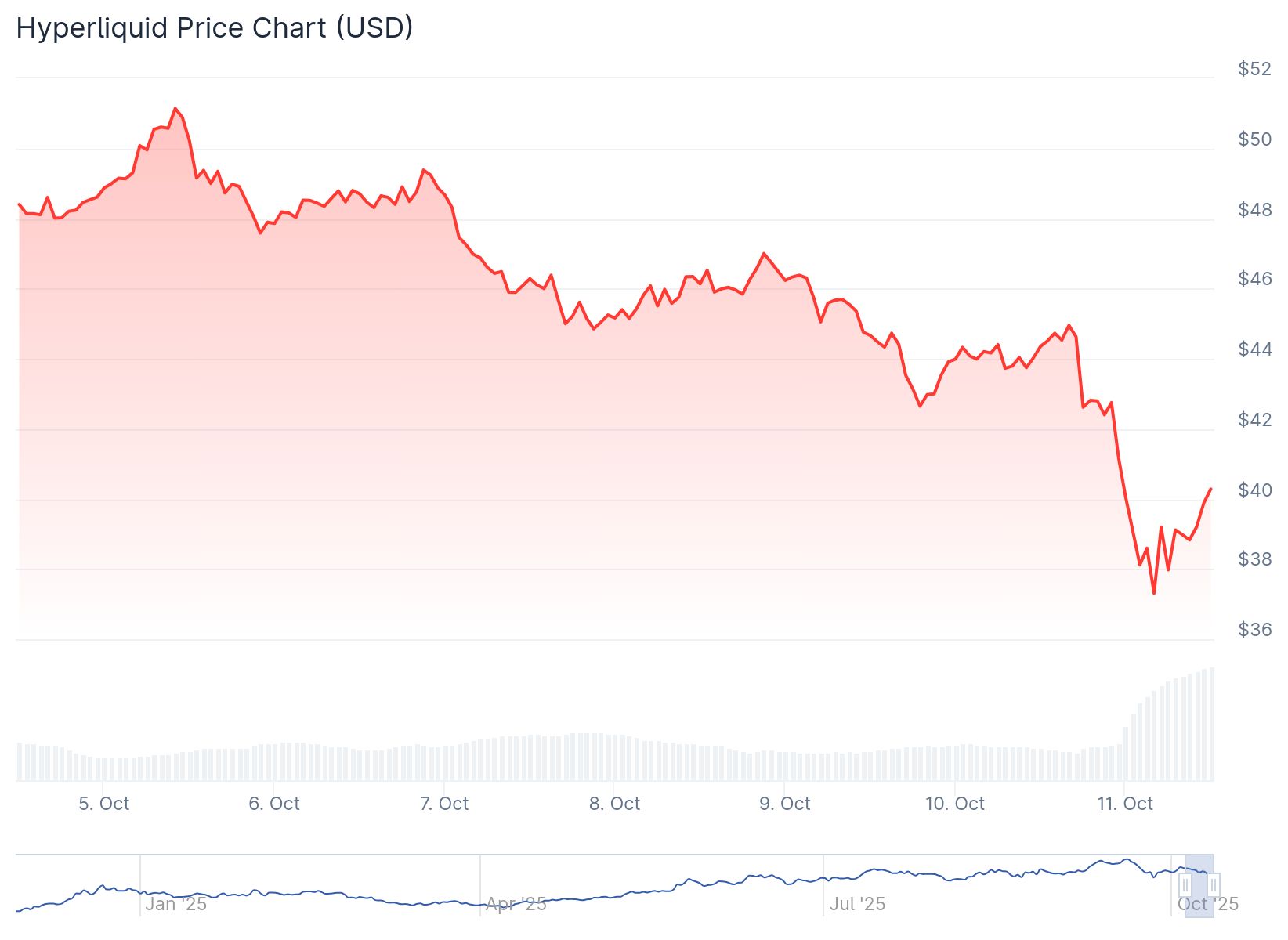Click the 10. Oct date label

(x=955, y=804)
